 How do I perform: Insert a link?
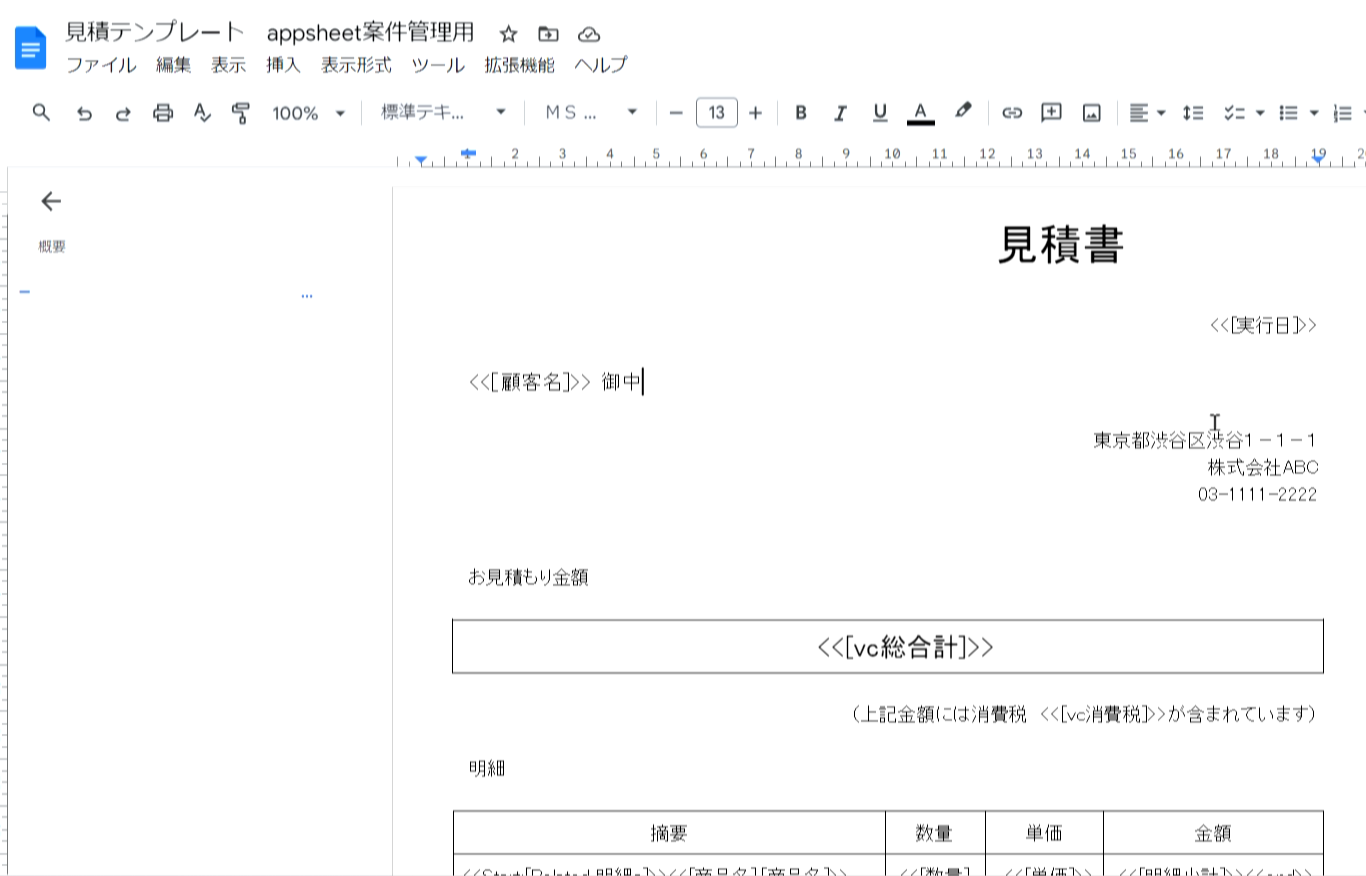1012,113
